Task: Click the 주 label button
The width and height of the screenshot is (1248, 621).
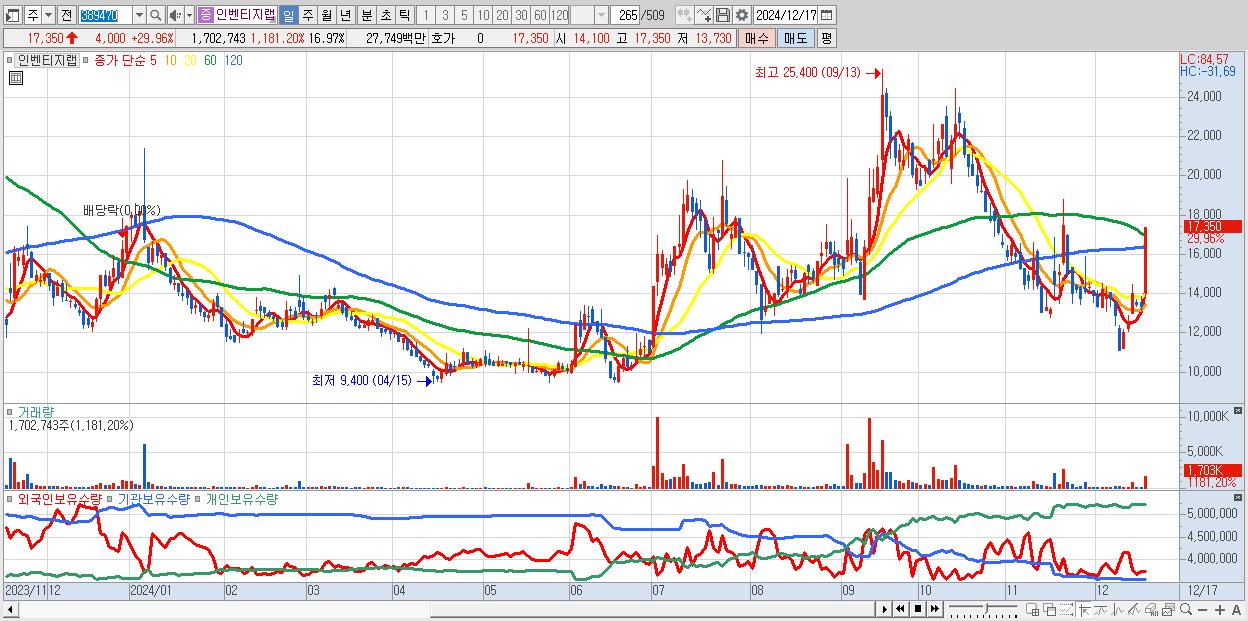Action: (x=32, y=15)
